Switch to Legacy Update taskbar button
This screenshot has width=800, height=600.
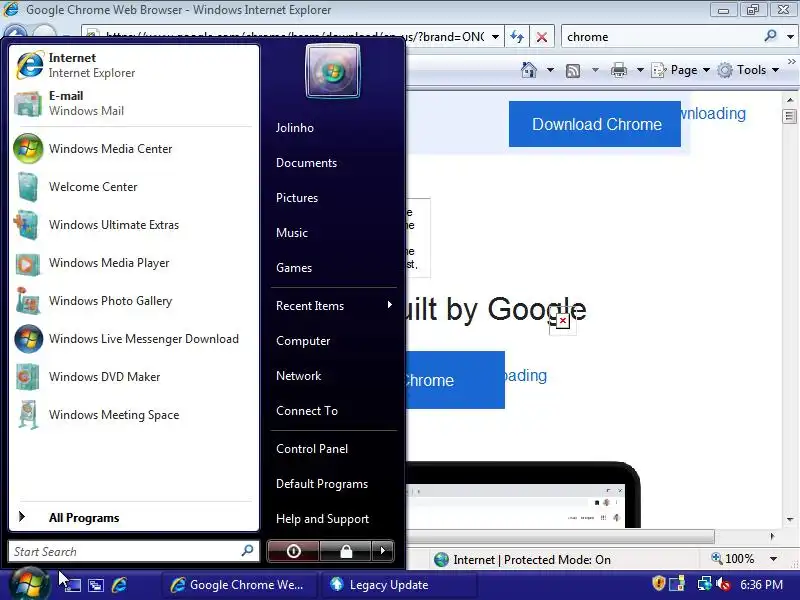[398, 585]
